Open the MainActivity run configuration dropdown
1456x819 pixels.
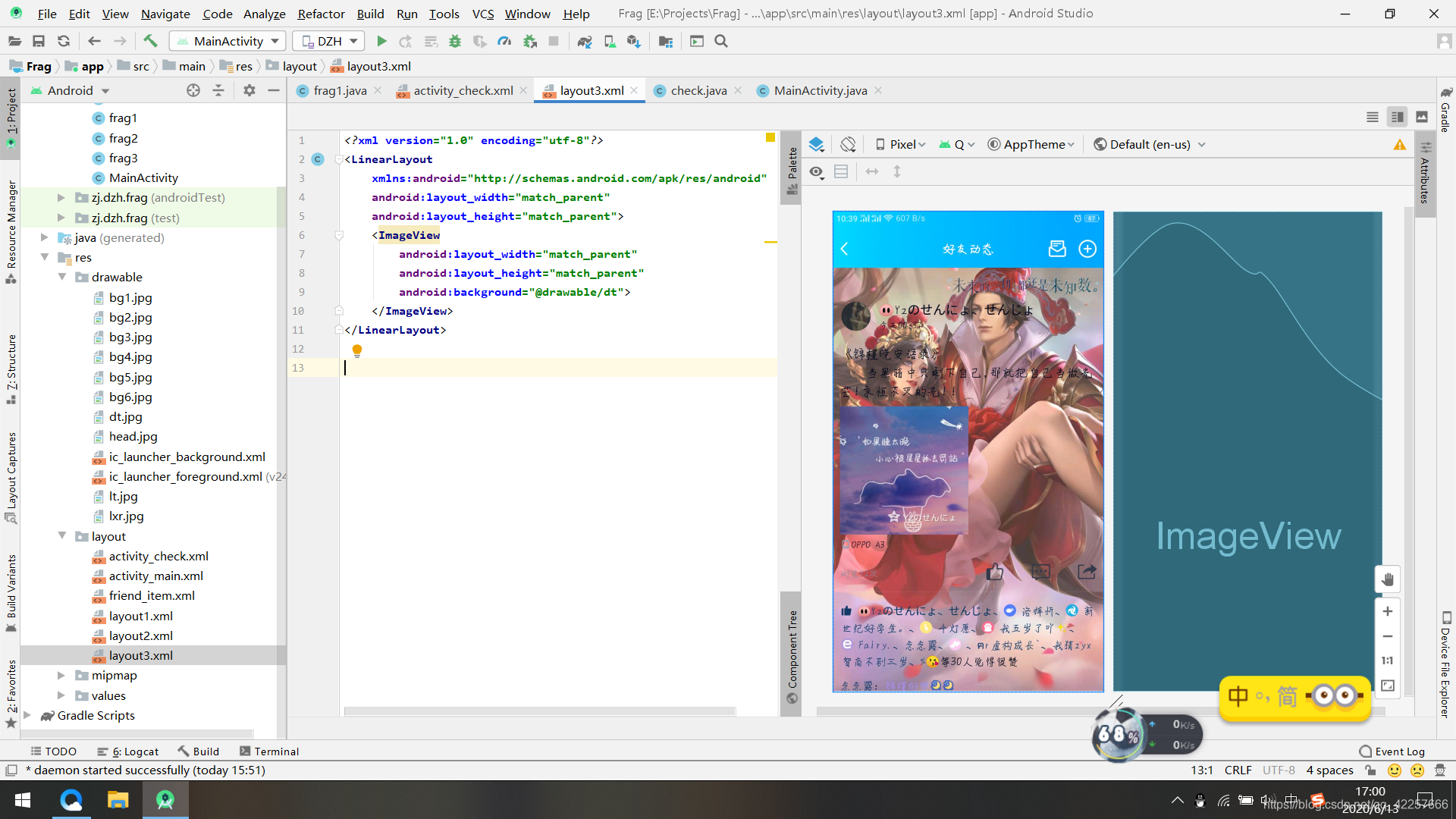(x=227, y=41)
